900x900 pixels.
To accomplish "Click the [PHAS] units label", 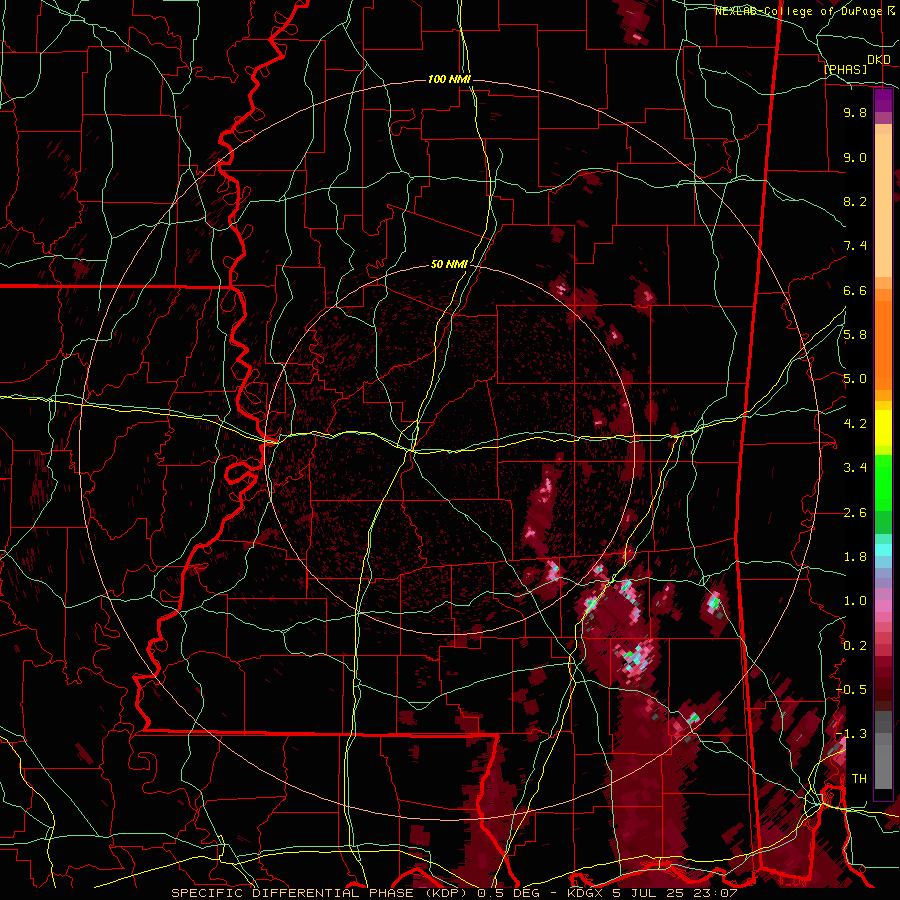I will (x=845, y=69).
